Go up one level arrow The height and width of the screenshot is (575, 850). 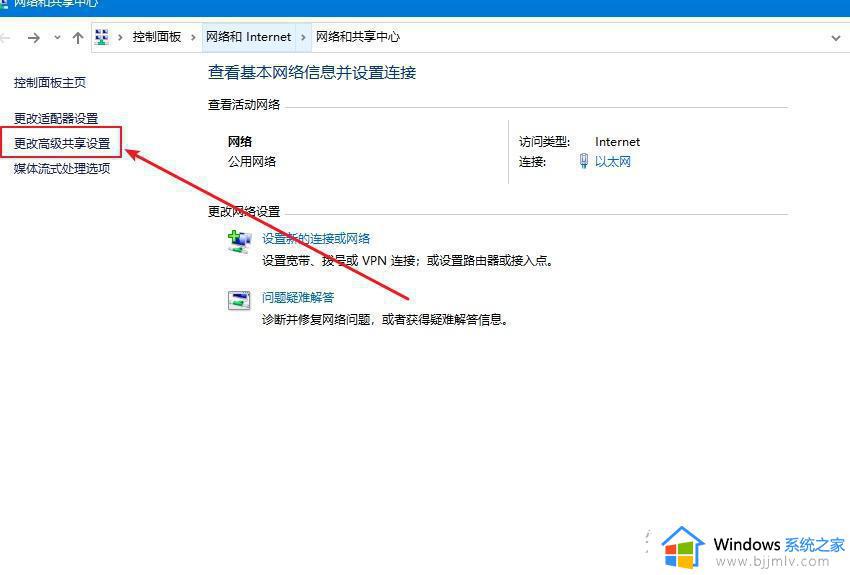coord(78,37)
